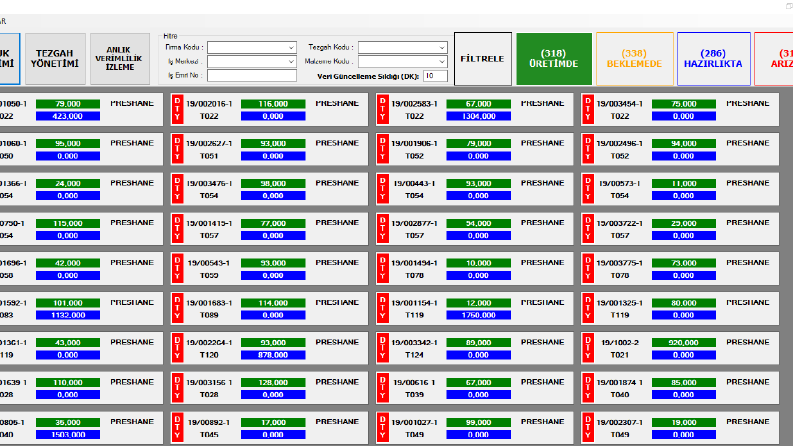793x446 pixels.
Task: Click the DTY badge of order 19/003722-1
Action: 588,229
